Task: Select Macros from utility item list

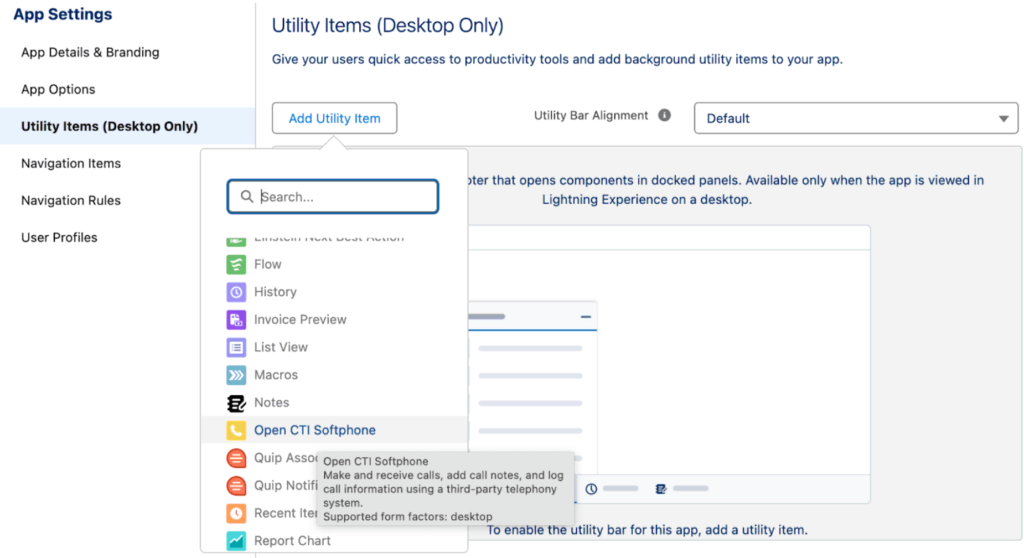Action: [x=276, y=375]
